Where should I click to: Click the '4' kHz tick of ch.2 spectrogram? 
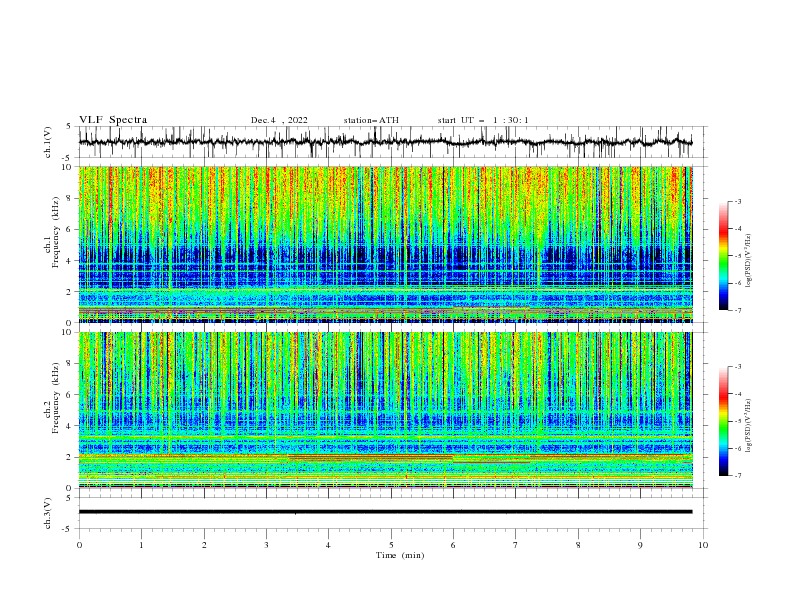click(x=70, y=426)
